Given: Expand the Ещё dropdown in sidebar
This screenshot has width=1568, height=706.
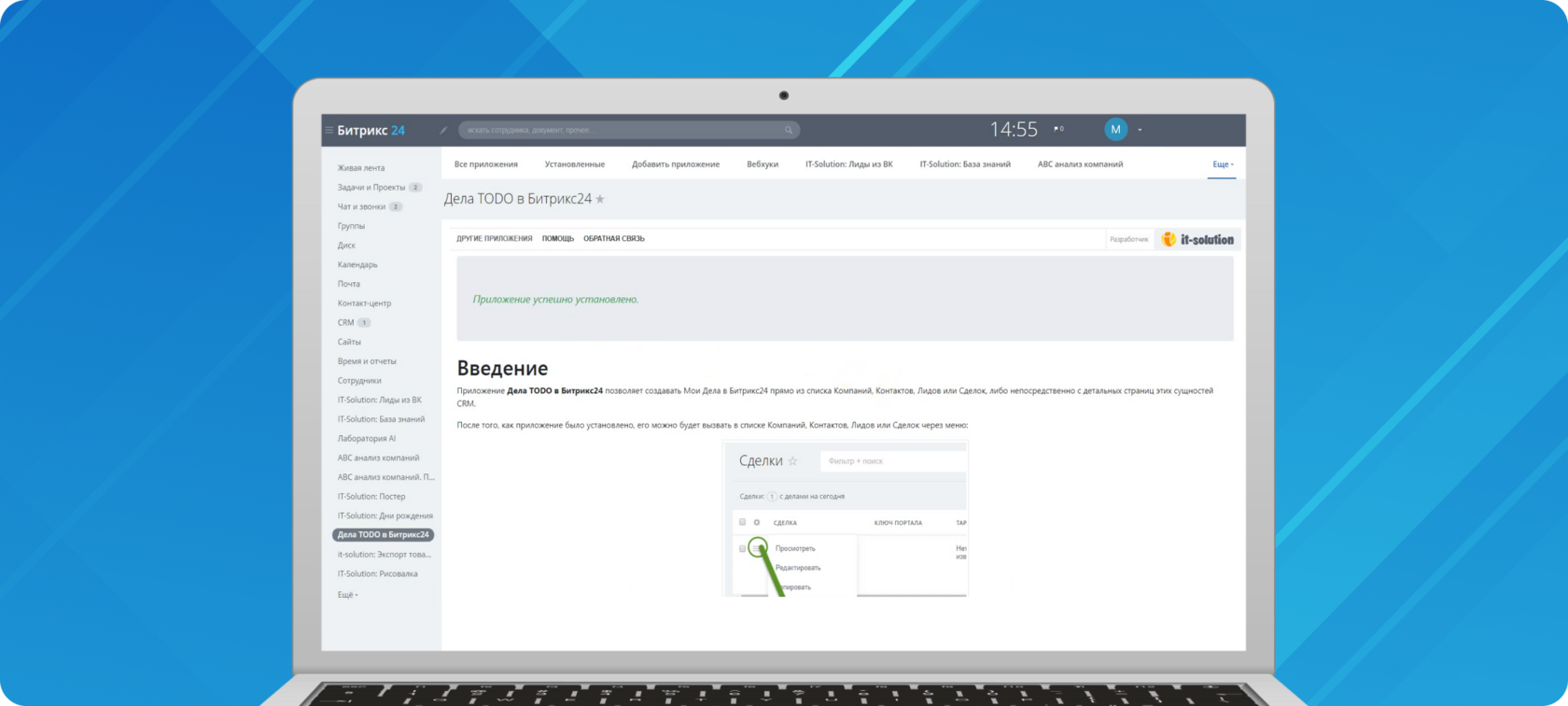Looking at the screenshot, I should coord(347,595).
